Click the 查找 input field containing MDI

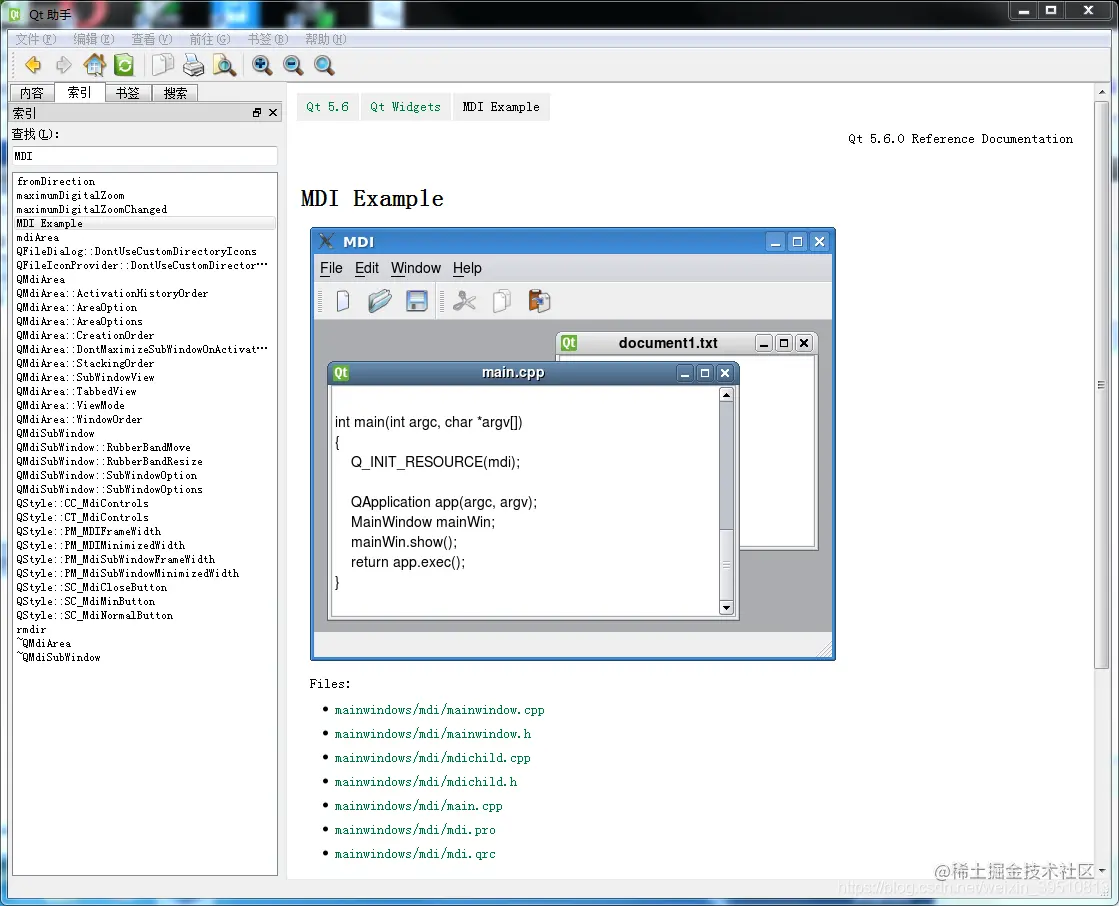pyautogui.click(x=145, y=156)
